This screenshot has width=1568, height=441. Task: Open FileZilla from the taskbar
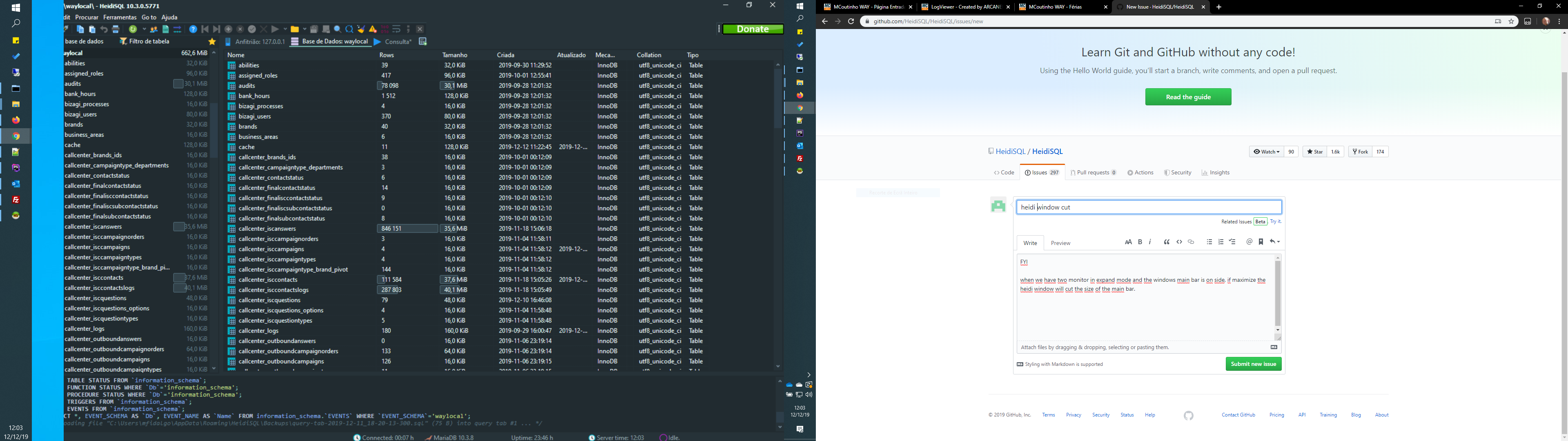tap(16, 199)
